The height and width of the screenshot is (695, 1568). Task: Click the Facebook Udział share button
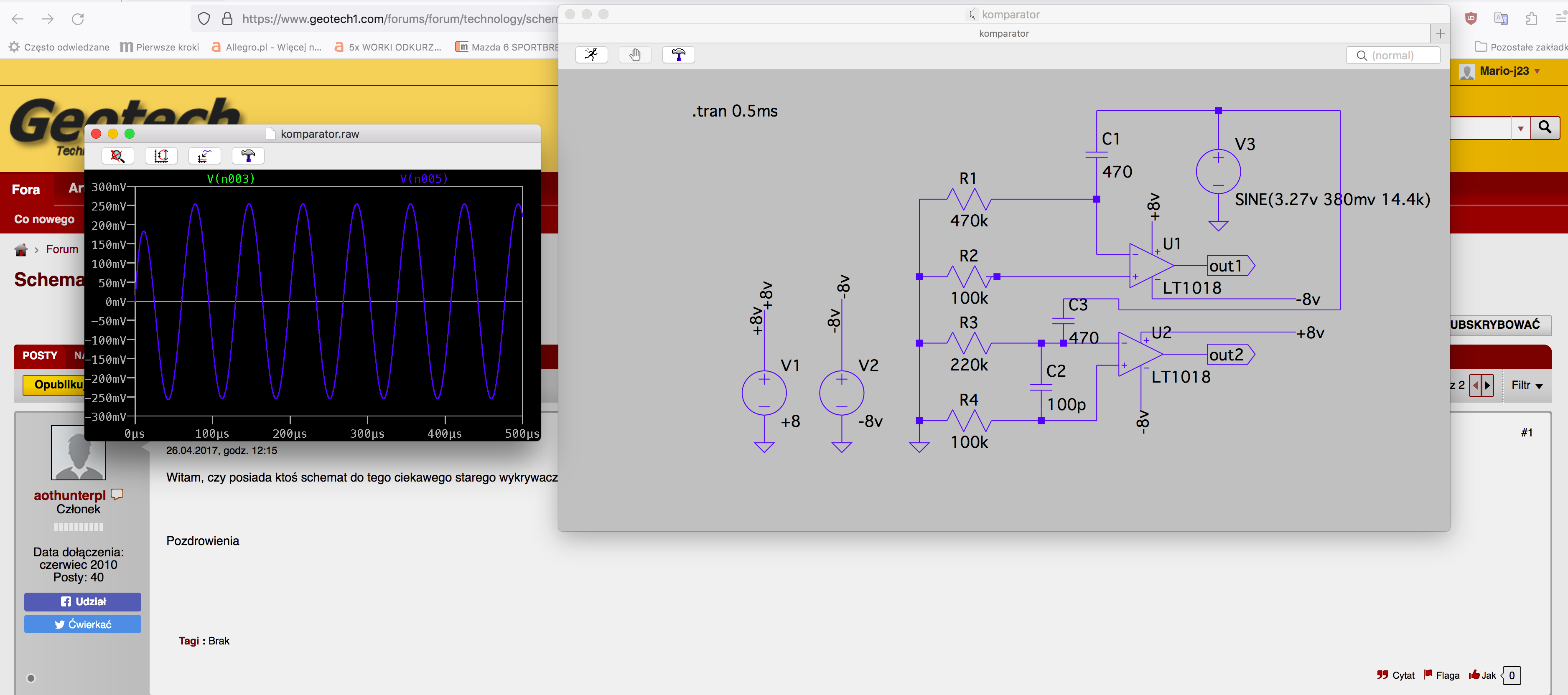click(x=83, y=601)
